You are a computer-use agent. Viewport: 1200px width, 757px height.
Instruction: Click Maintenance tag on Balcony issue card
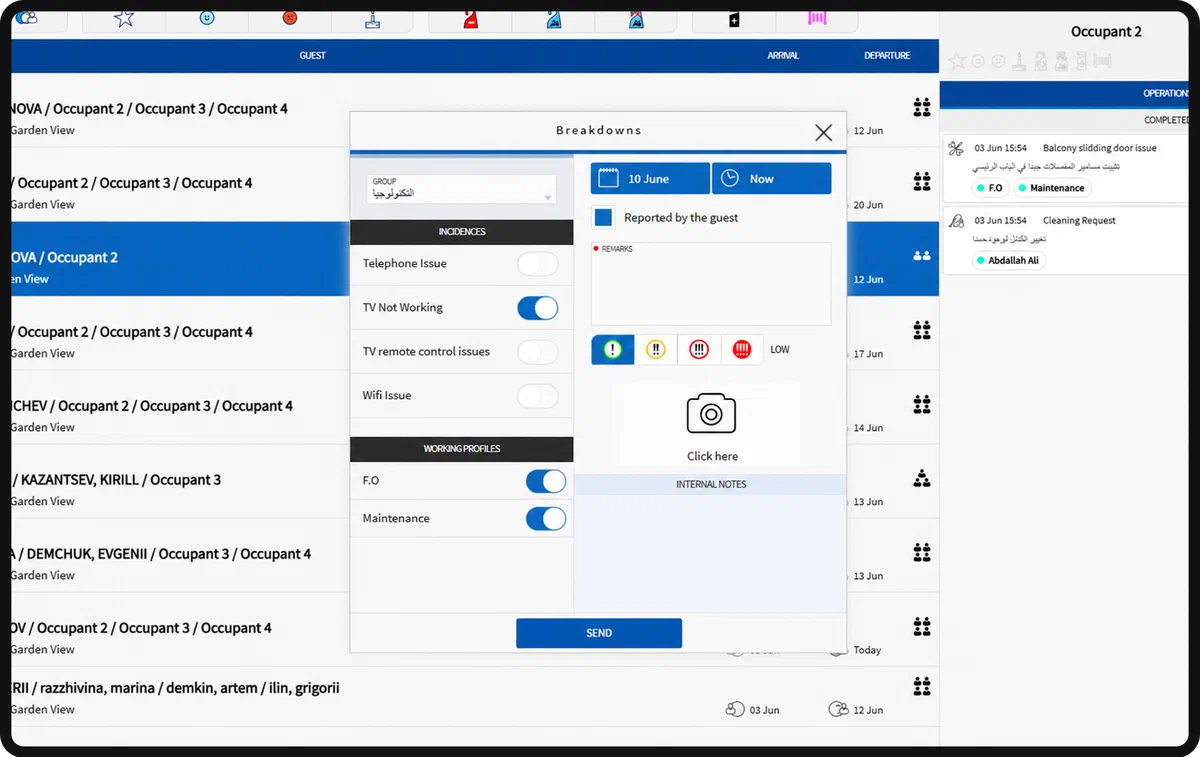coord(1051,188)
